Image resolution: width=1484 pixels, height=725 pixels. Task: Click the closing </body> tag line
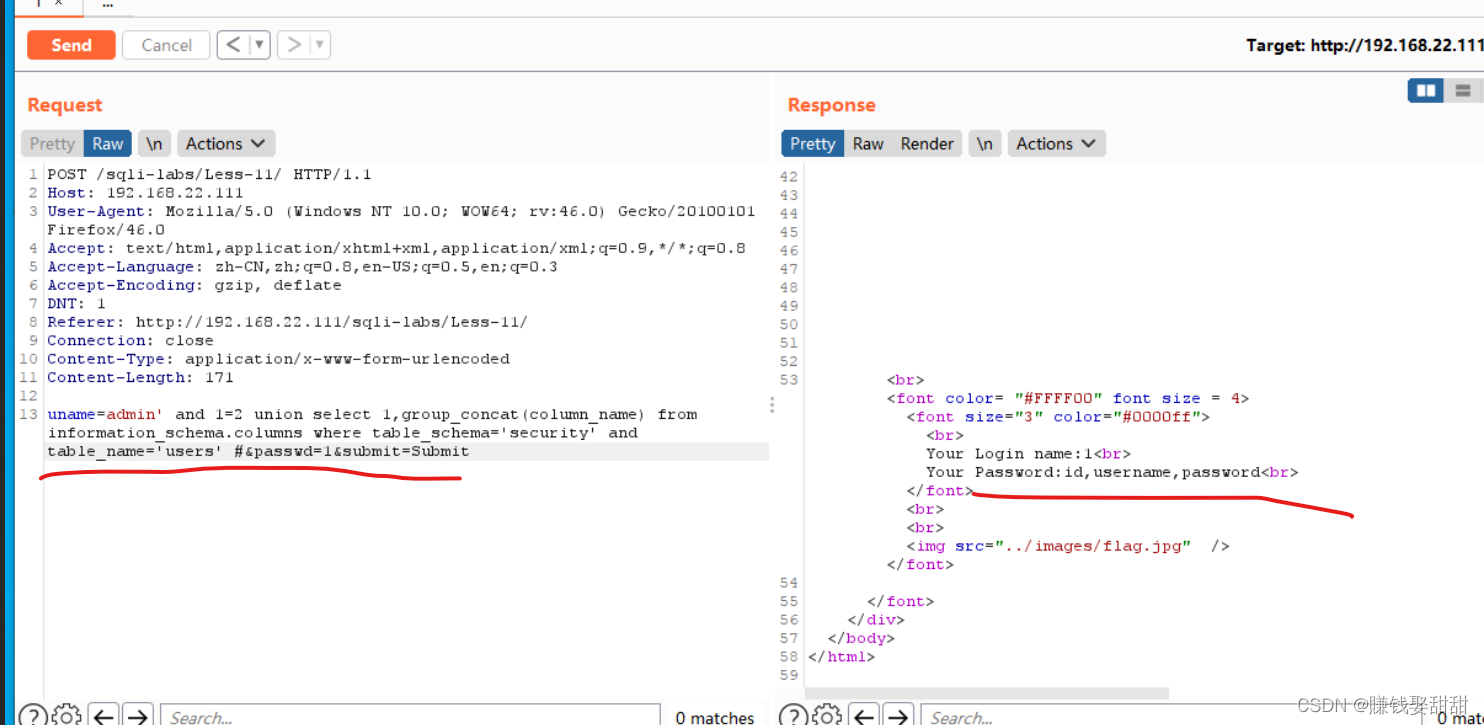tap(861, 638)
